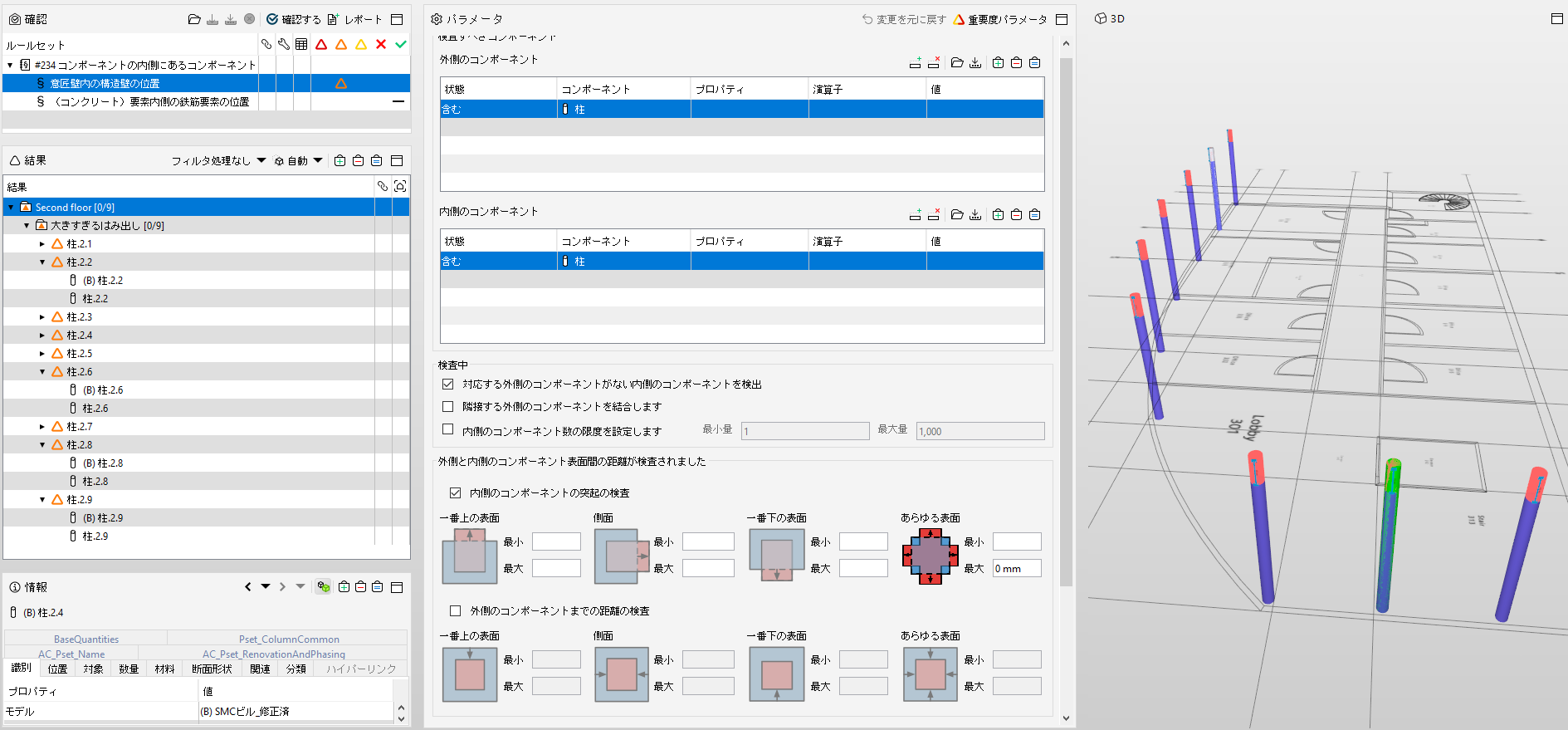Enable 内側のコンポーネント数の限度を設定します checkbox
1568x730 pixels.
(448, 429)
